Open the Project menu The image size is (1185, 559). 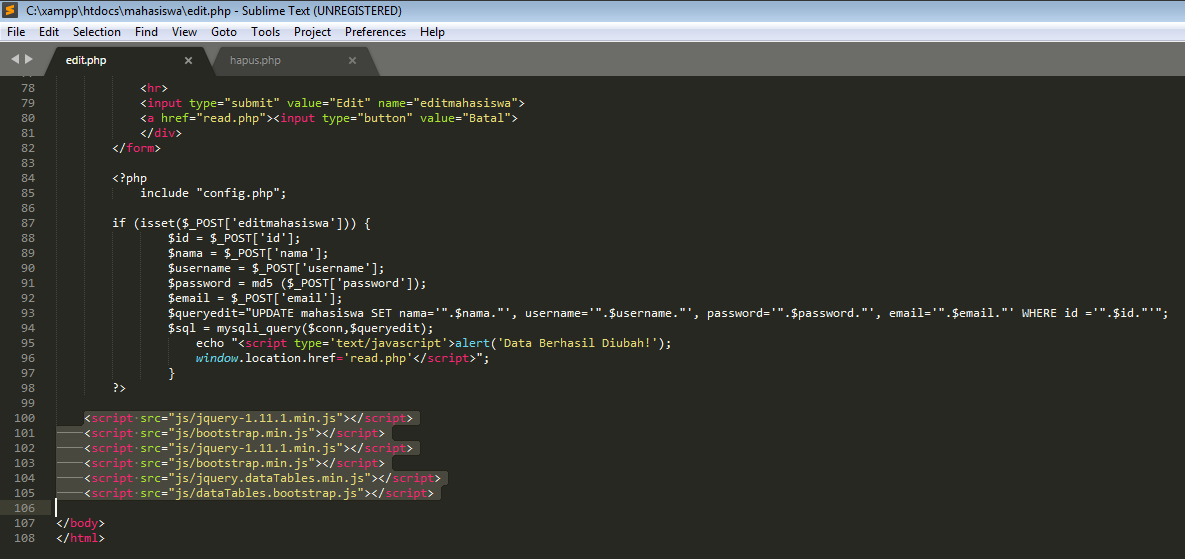click(312, 32)
